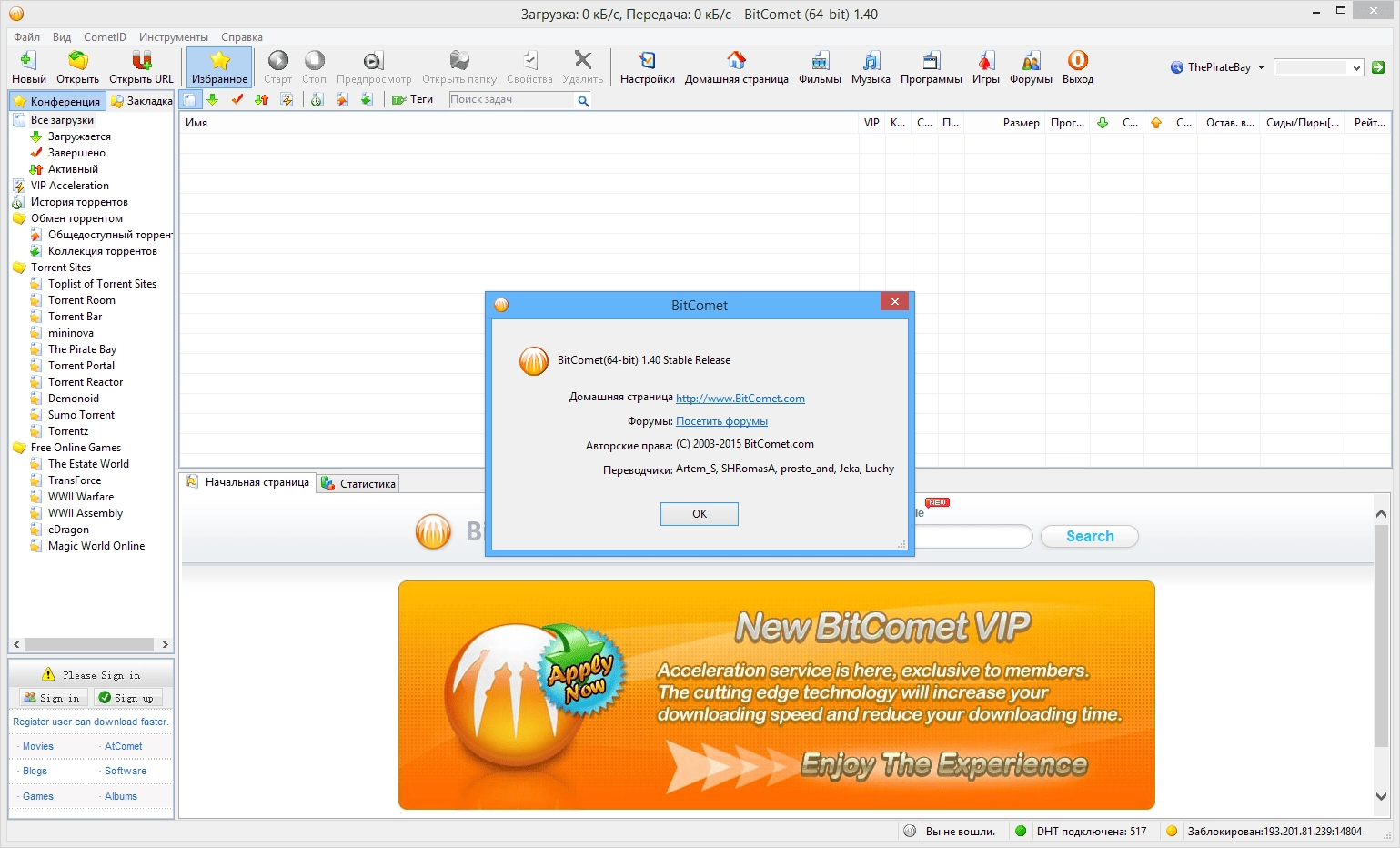This screenshot has height=848, width=1400.
Task: Click the task search magnifier icon
Action: pos(583,100)
